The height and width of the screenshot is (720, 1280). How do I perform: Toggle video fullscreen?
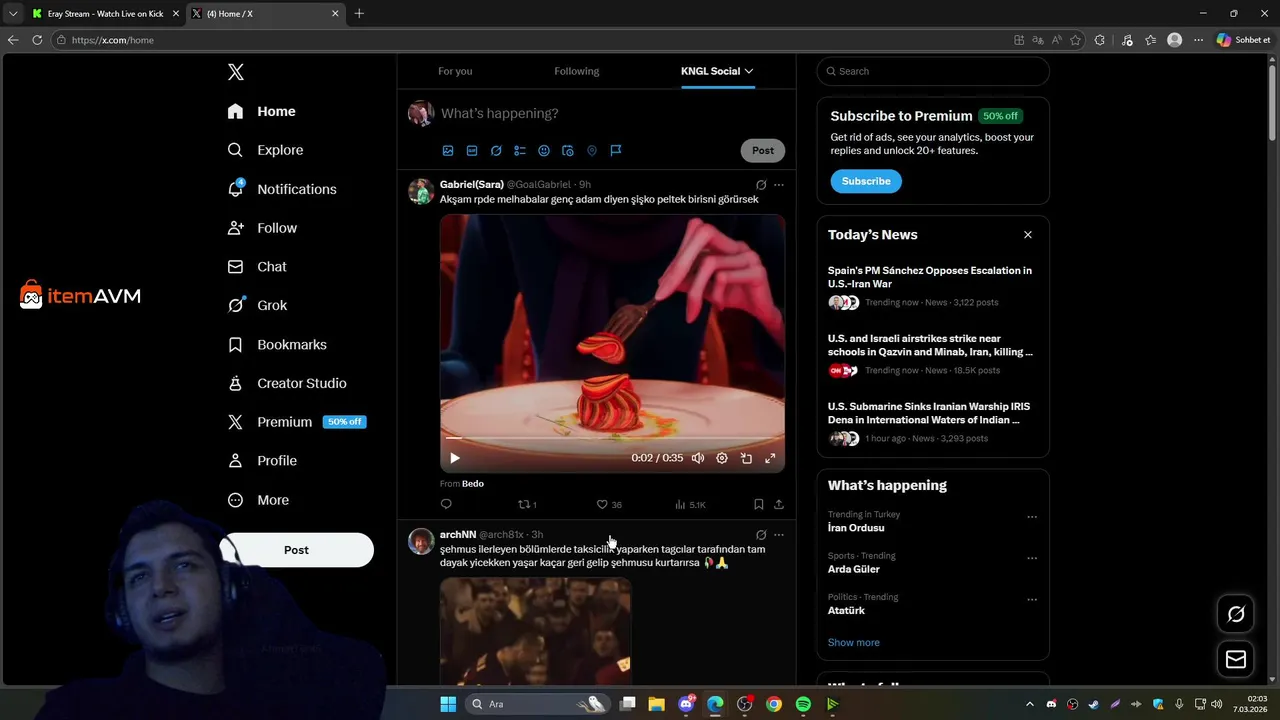click(x=770, y=458)
